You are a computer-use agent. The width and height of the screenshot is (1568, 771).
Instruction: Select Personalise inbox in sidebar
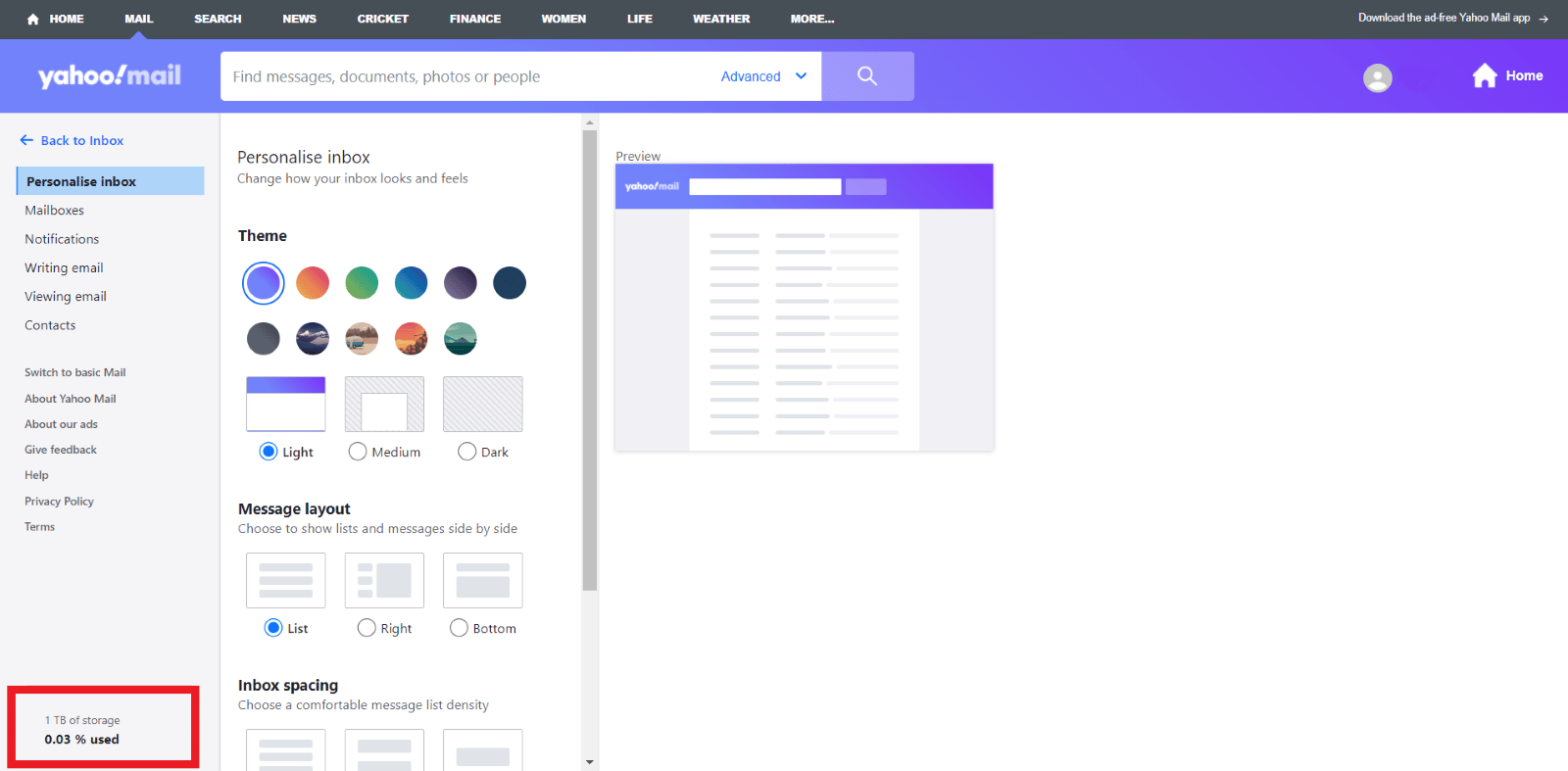click(x=110, y=181)
